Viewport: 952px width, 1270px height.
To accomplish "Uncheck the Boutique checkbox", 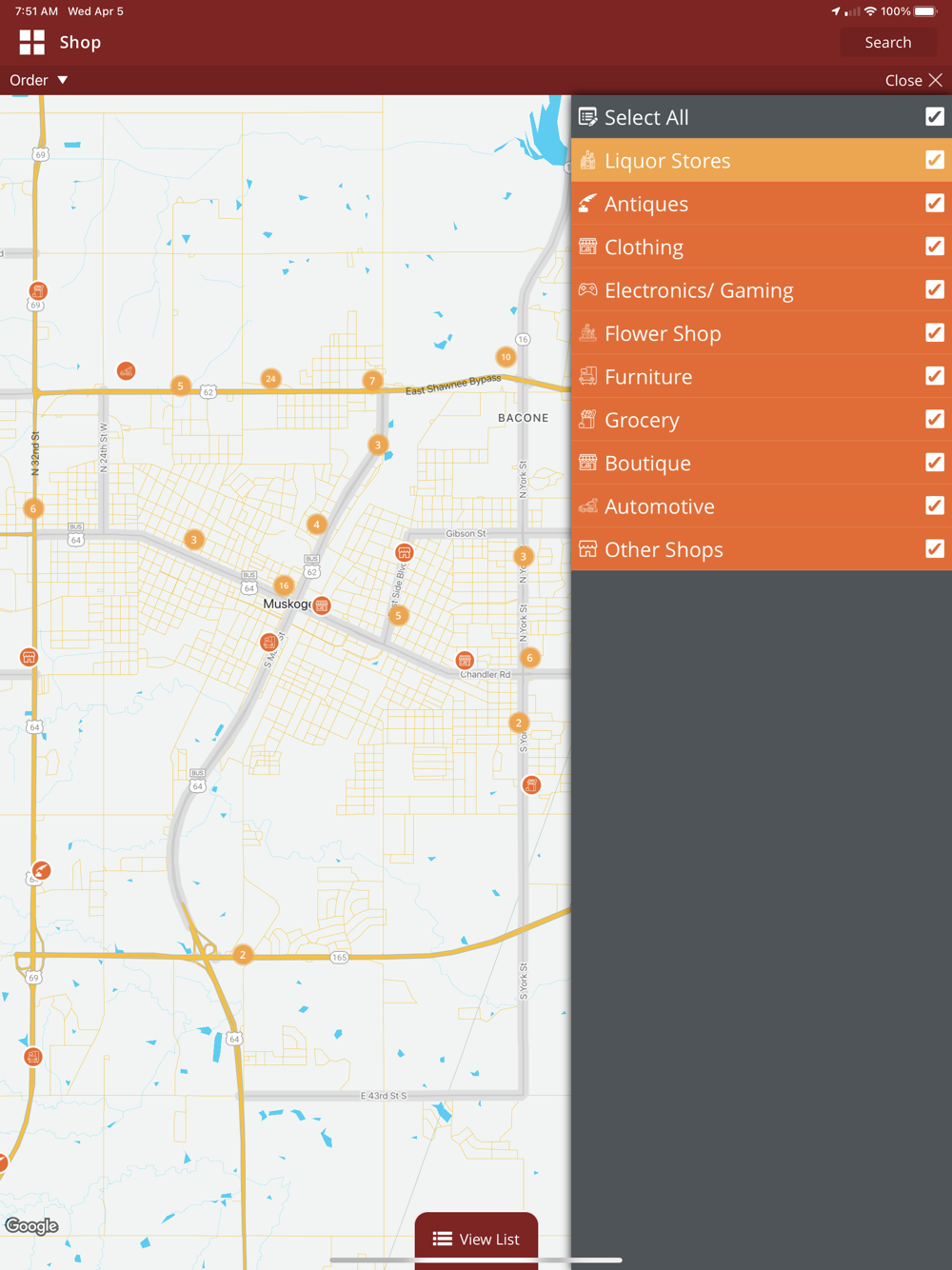I will 935,462.
